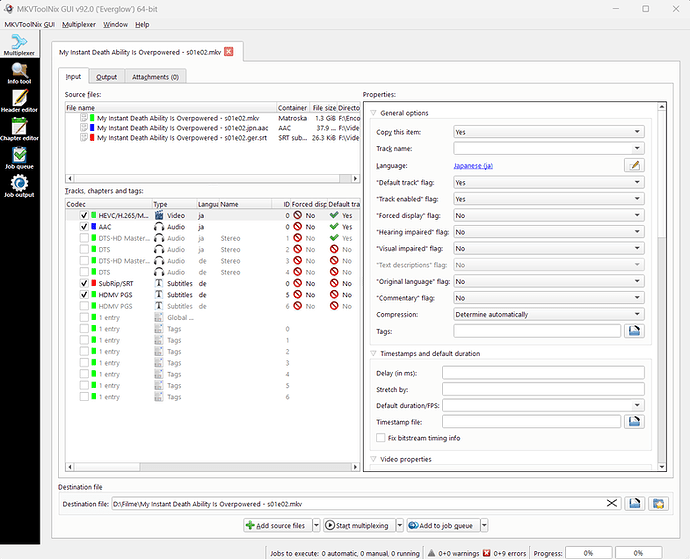Click the errors red status icon
690x559 pixels.
[487, 553]
